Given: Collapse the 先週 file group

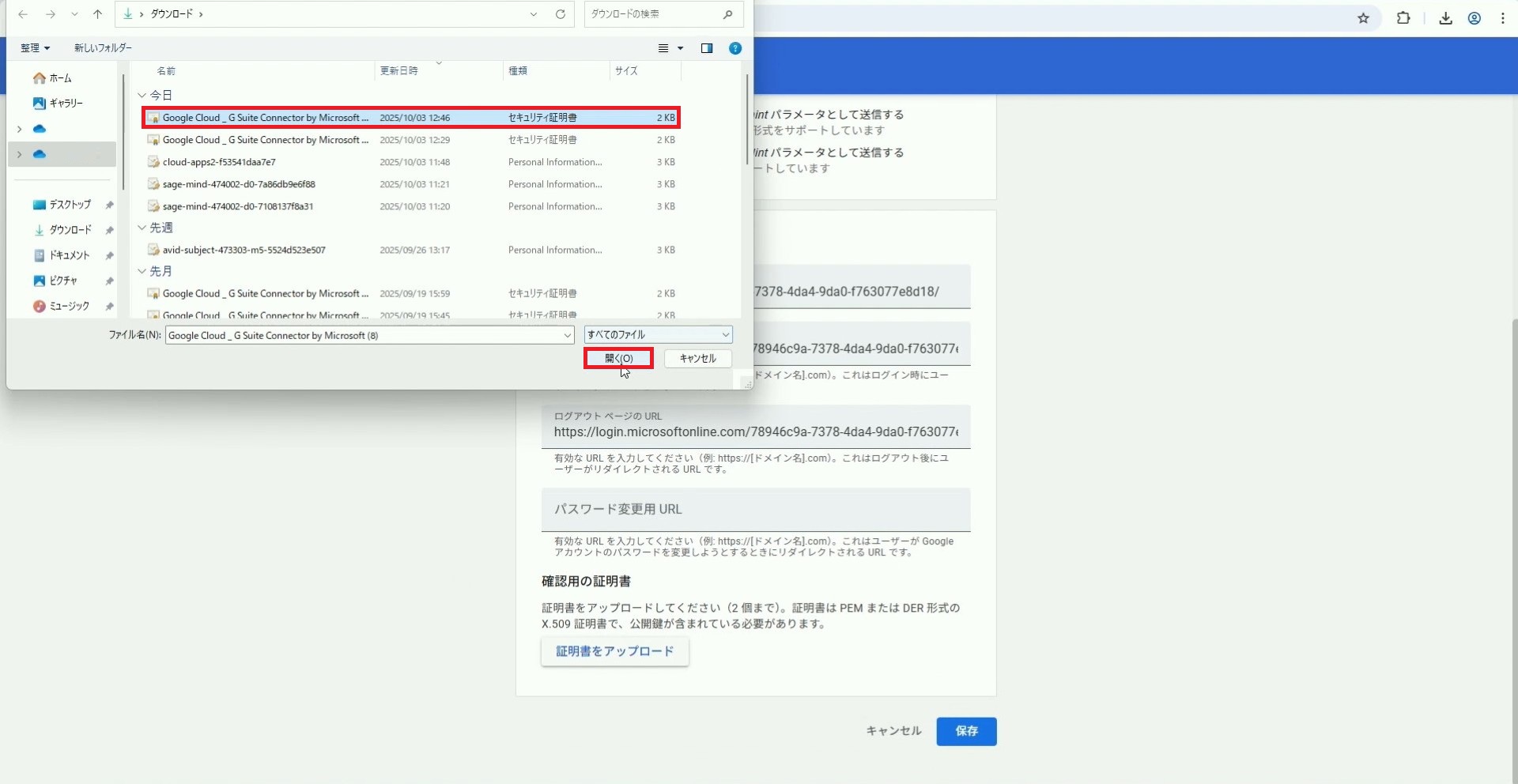Looking at the screenshot, I should [x=142, y=228].
